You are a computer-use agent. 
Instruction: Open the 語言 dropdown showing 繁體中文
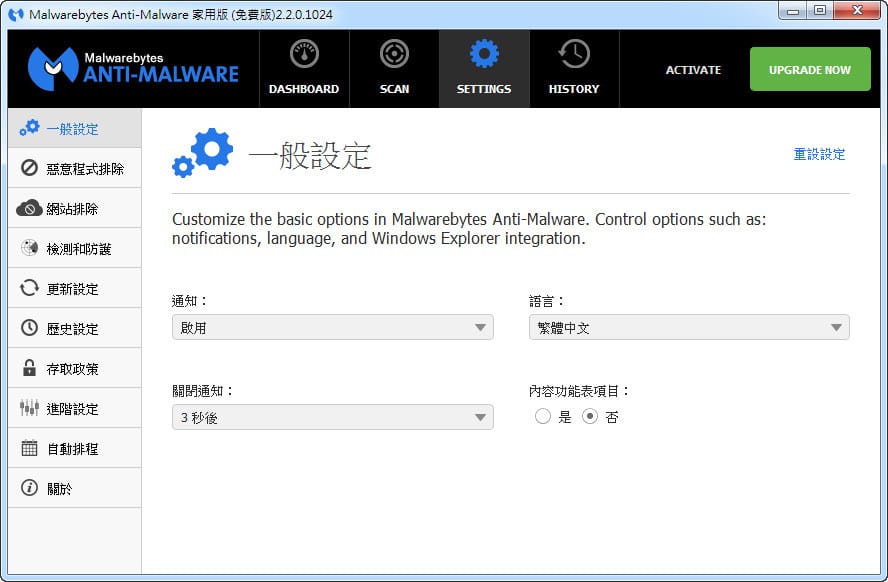coord(689,327)
